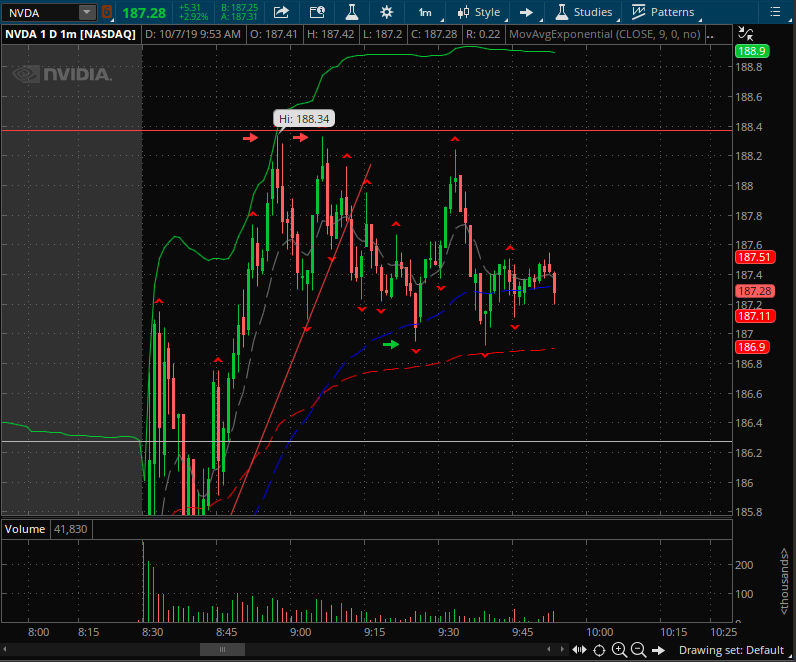Image resolution: width=796 pixels, height=662 pixels.
Task: Click the crosshair pan icon
Action: pyautogui.click(x=599, y=650)
